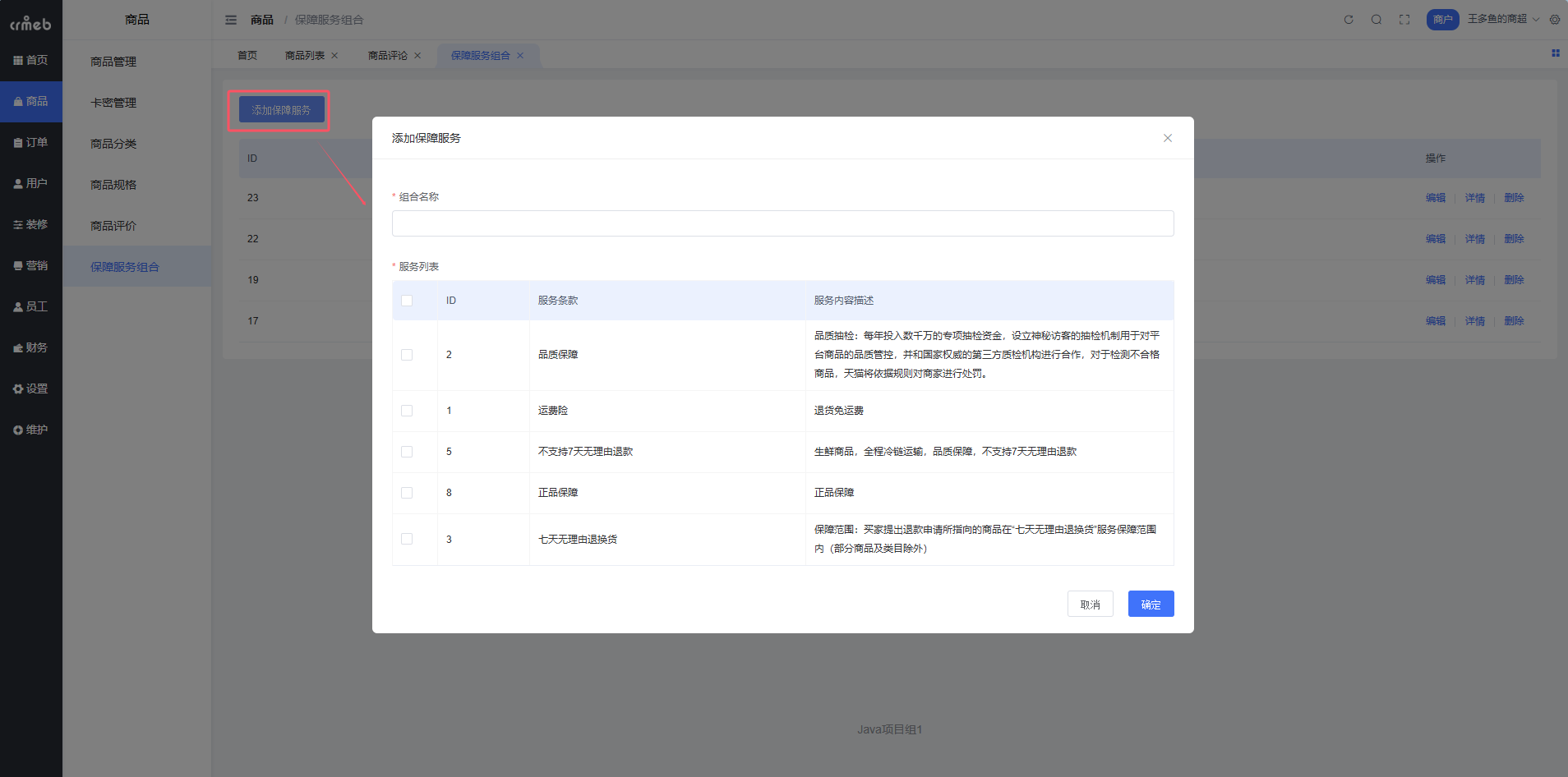1568x777 pixels.
Task: Open the settings gear in top-right corner
Action: (x=1555, y=20)
